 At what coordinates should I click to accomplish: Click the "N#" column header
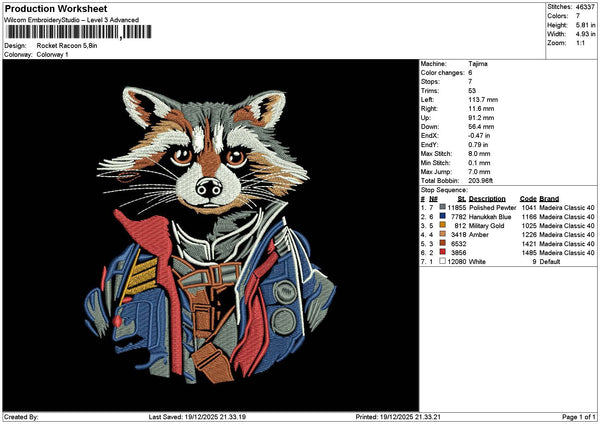(x=433, y=199)
